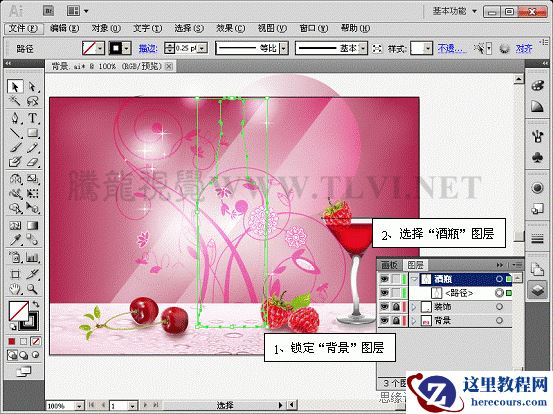
Task: Select the Artboard tool
Action: pos(15,274)
